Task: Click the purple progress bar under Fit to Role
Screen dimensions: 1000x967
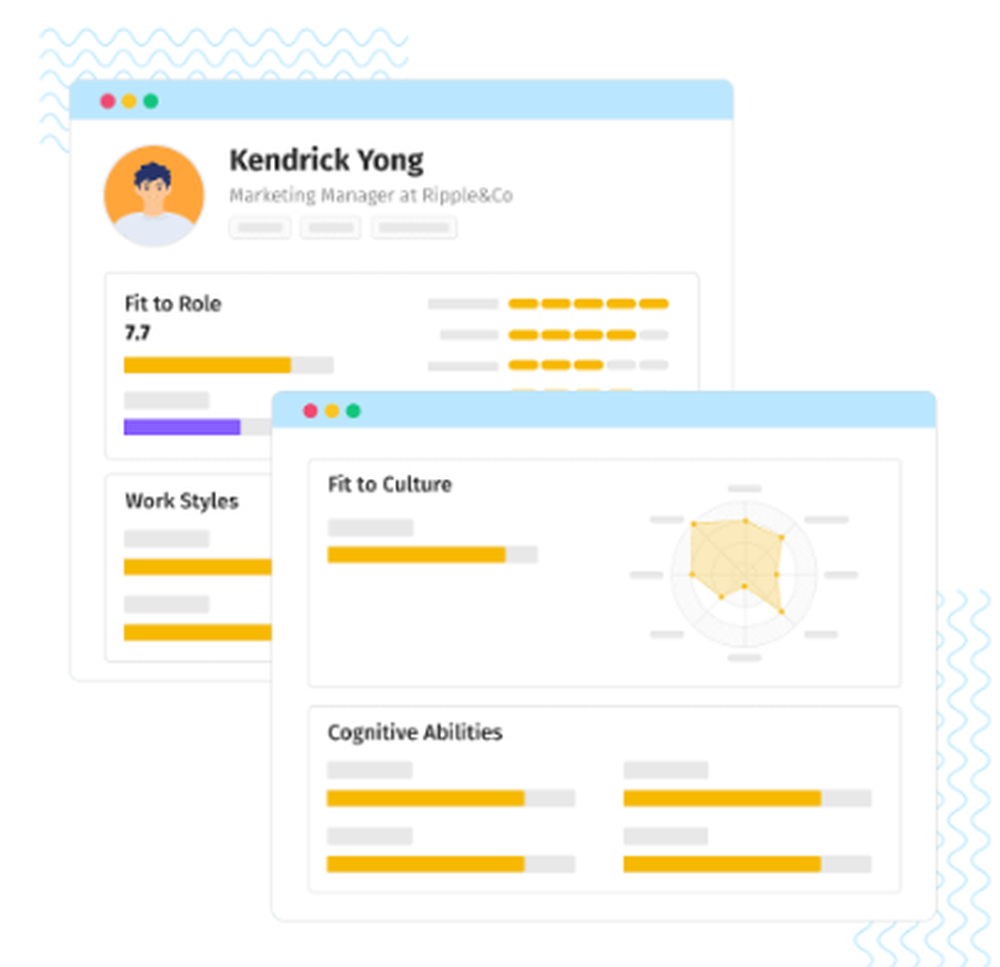Action: [x=182, y=427]
